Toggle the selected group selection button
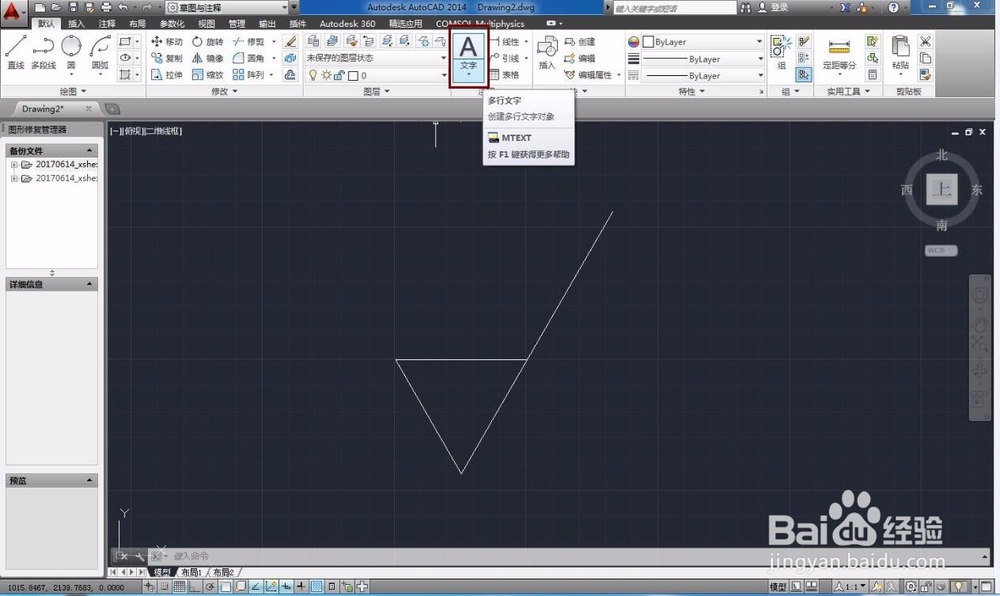Image resolution: width=1000 pixels, height=596 pixels. click(804, 75)
